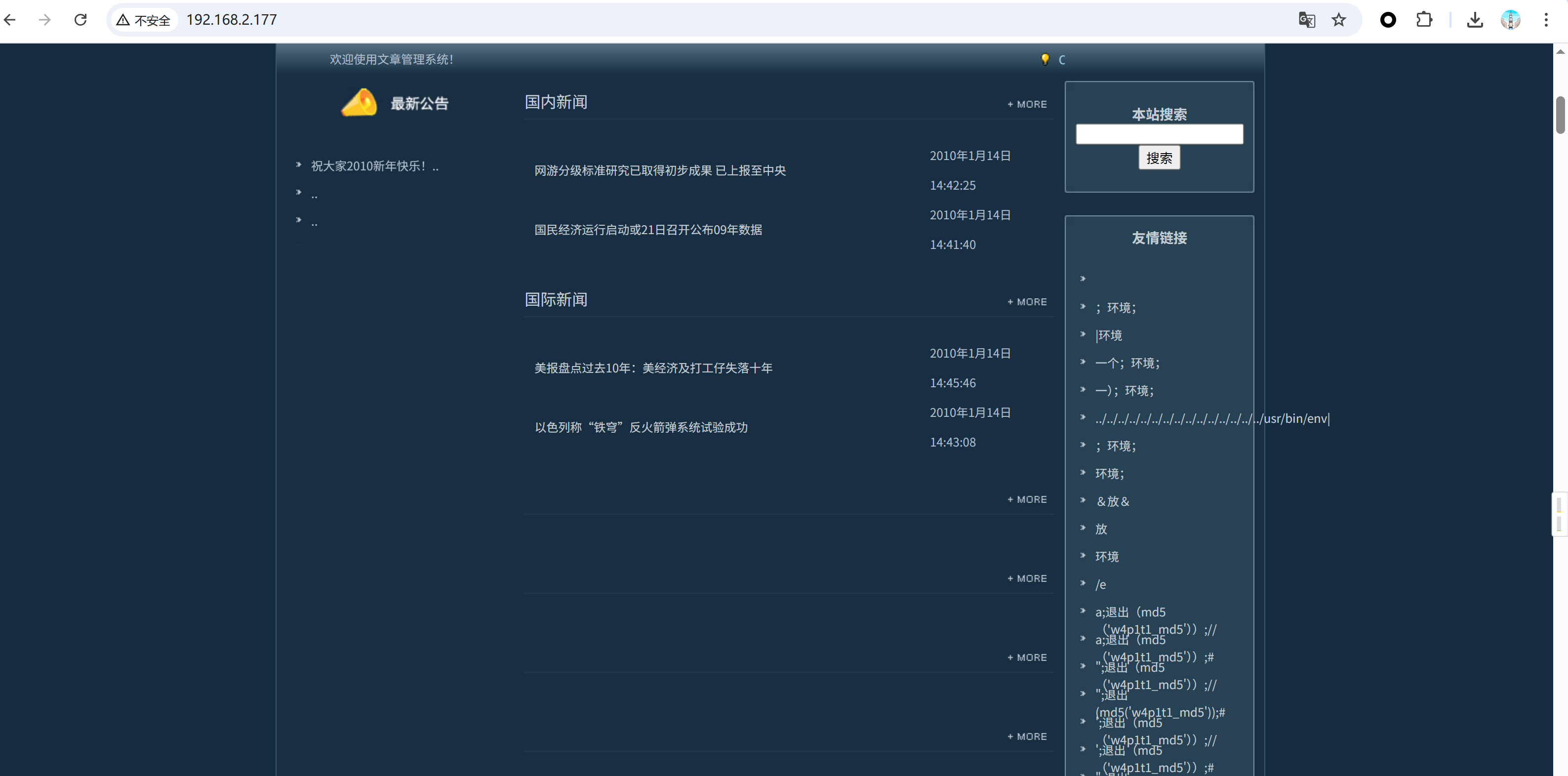Viewport: 1568px width, 776px height.
Task: Open Chrome three-dot menu
Action: click(x=1545, y=20)
